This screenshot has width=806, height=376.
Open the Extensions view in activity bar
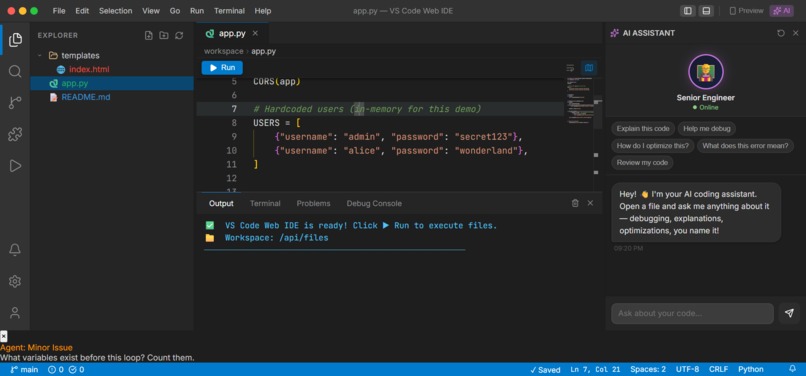pos(15,134)
